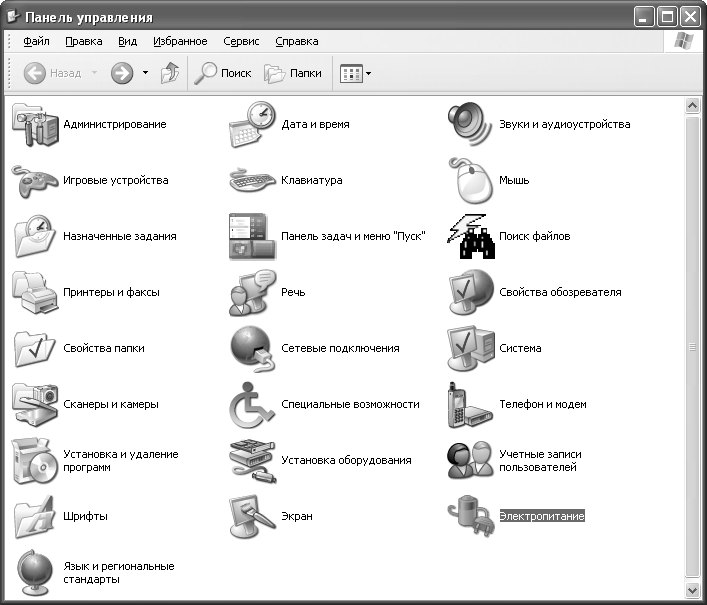The image size is (707, 605).
Task: Click the Назад back button
Action: (x=52, y=73)
